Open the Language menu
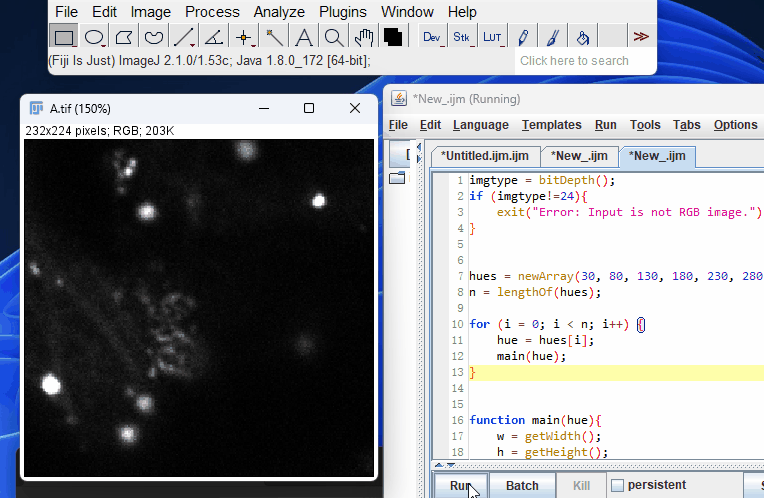The width and height of the screenshot is (764, 498). click(x=480, y=125)
